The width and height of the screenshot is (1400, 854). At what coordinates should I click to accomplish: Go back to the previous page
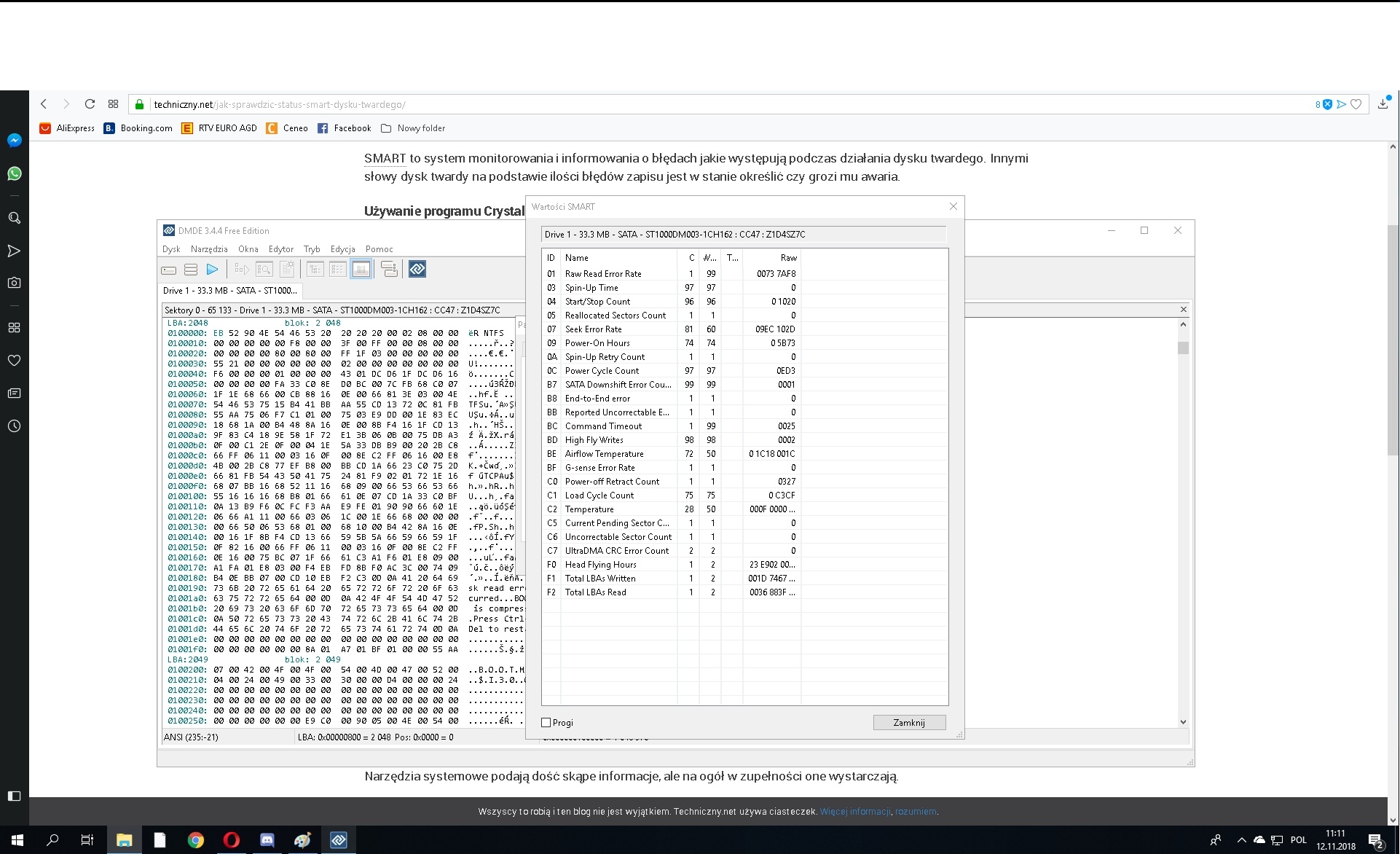[44, 104]
